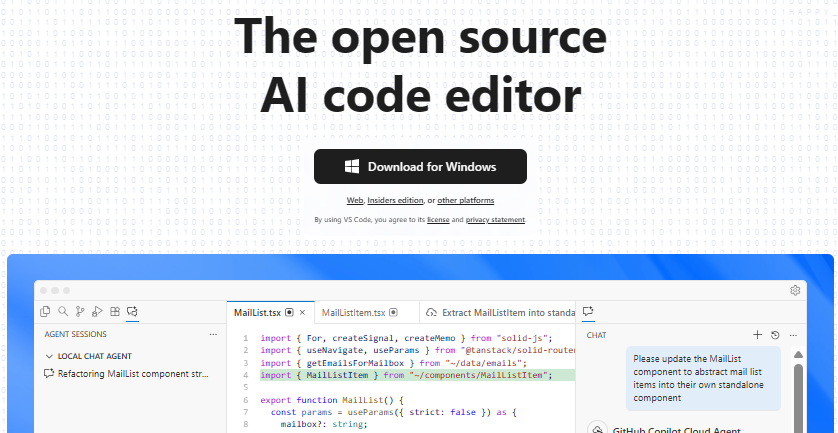This screenshot has width=838, height=433.
Task: Click the chat scrollbar up arrow
Action: pyautogui.click(x=798, y=354)
